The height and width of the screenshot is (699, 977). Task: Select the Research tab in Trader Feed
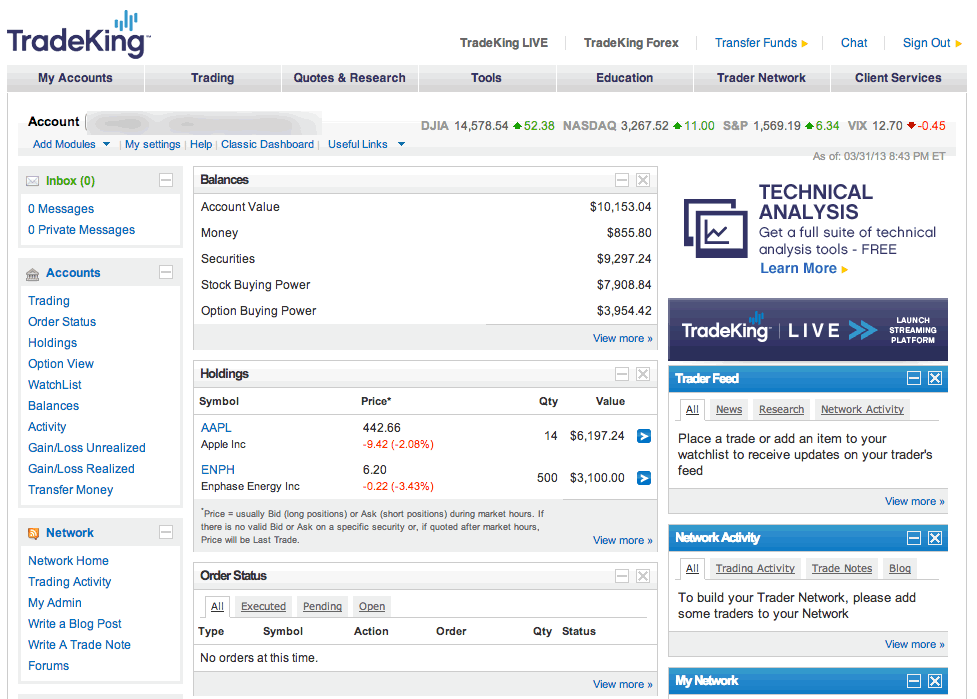[781, 409]
